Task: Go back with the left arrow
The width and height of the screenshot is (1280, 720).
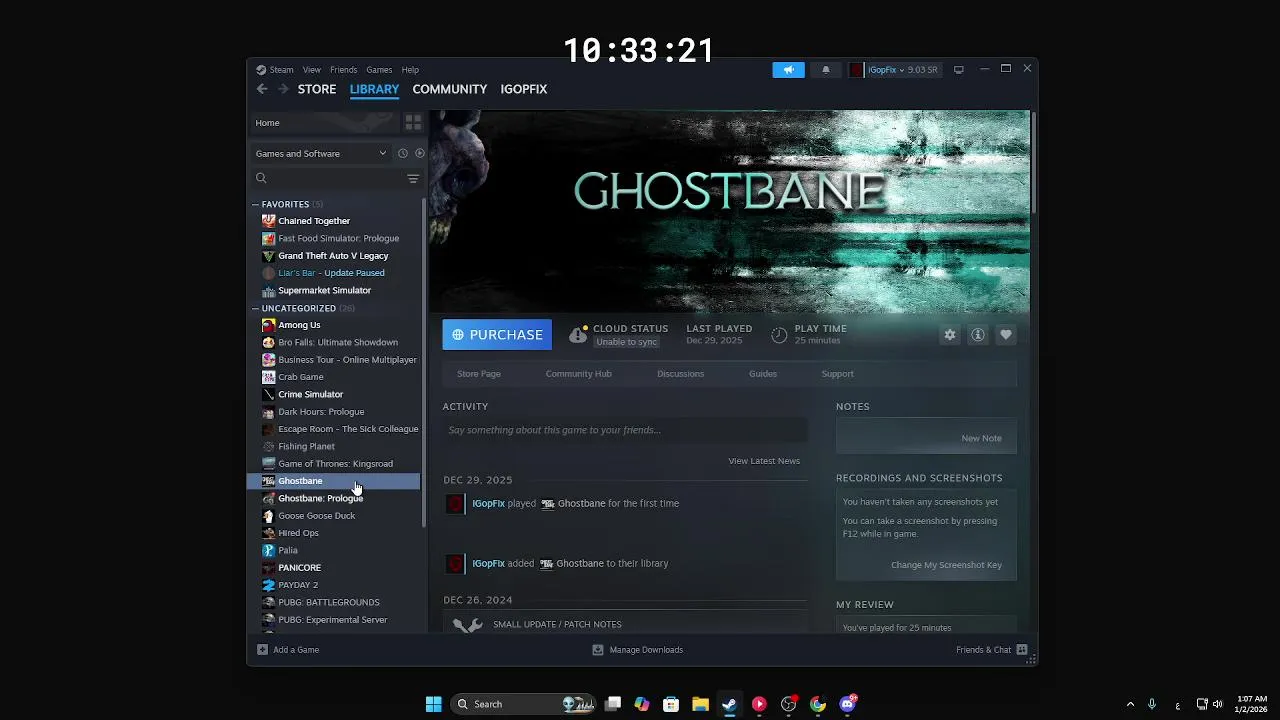Action: pyautogui.click(x=262, y=89)
